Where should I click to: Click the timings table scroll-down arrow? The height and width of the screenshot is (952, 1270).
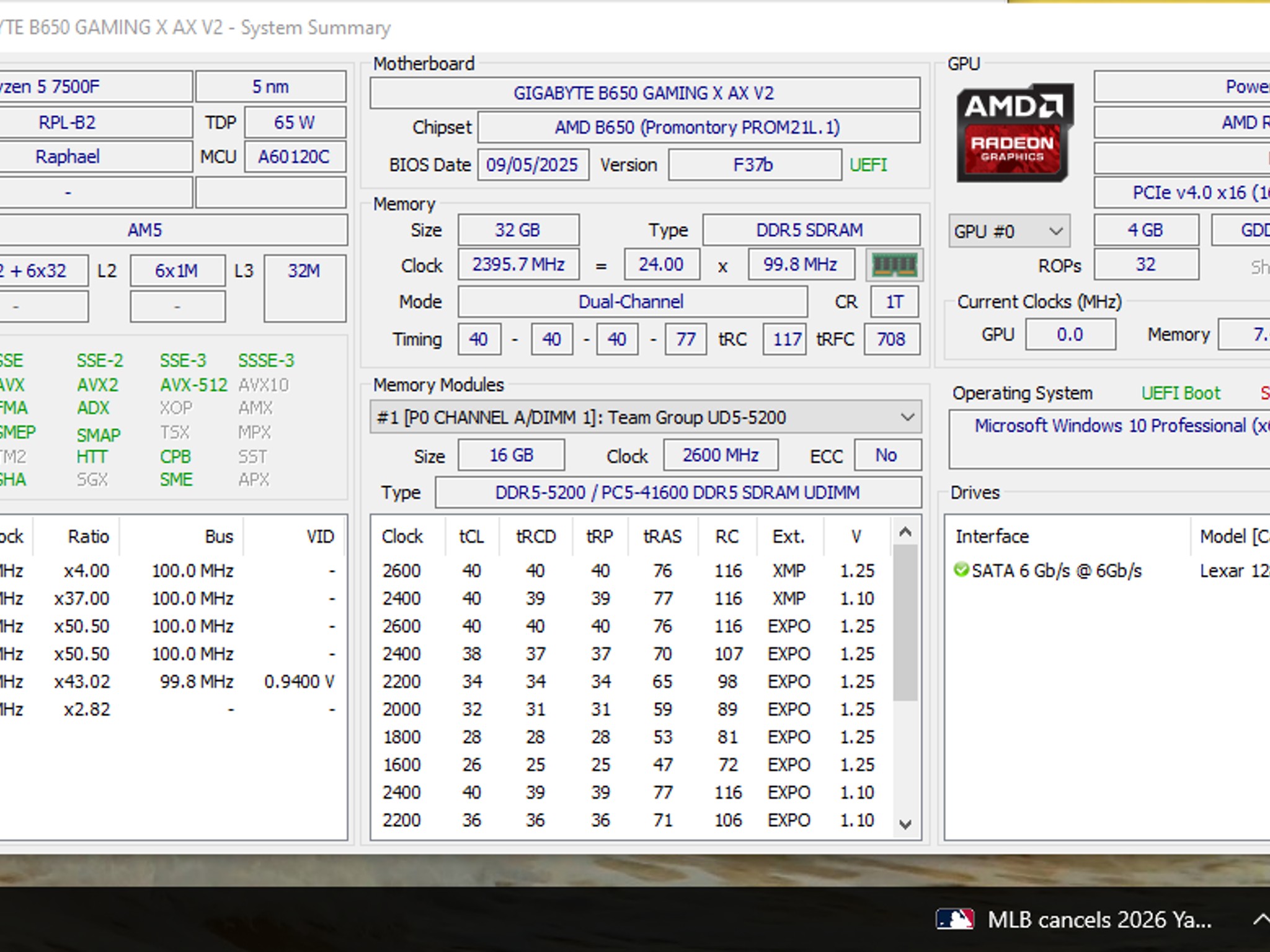coord(905,824)
